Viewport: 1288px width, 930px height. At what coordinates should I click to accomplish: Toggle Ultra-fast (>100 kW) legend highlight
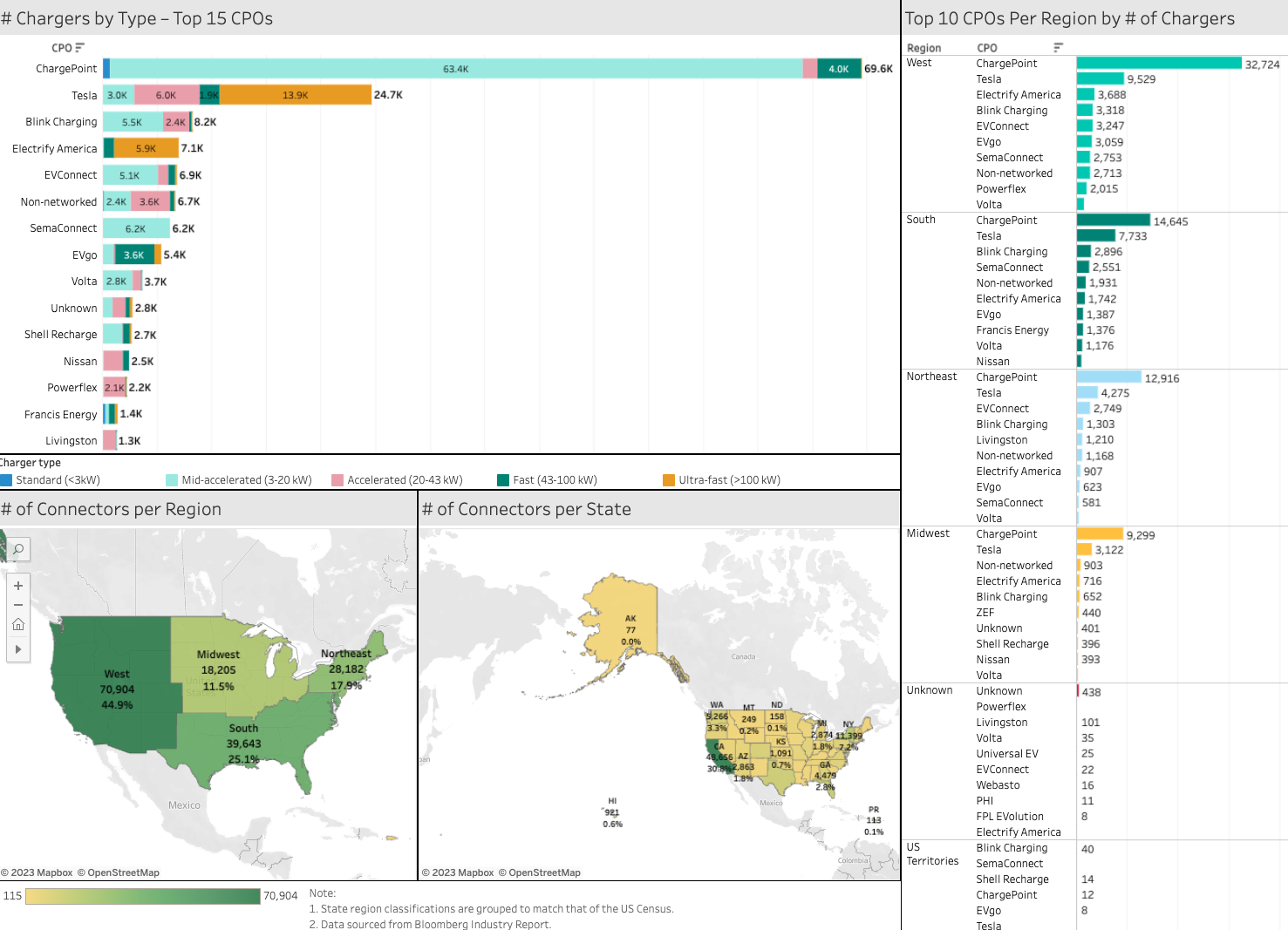pyautogui.click(x=669, y=480)
